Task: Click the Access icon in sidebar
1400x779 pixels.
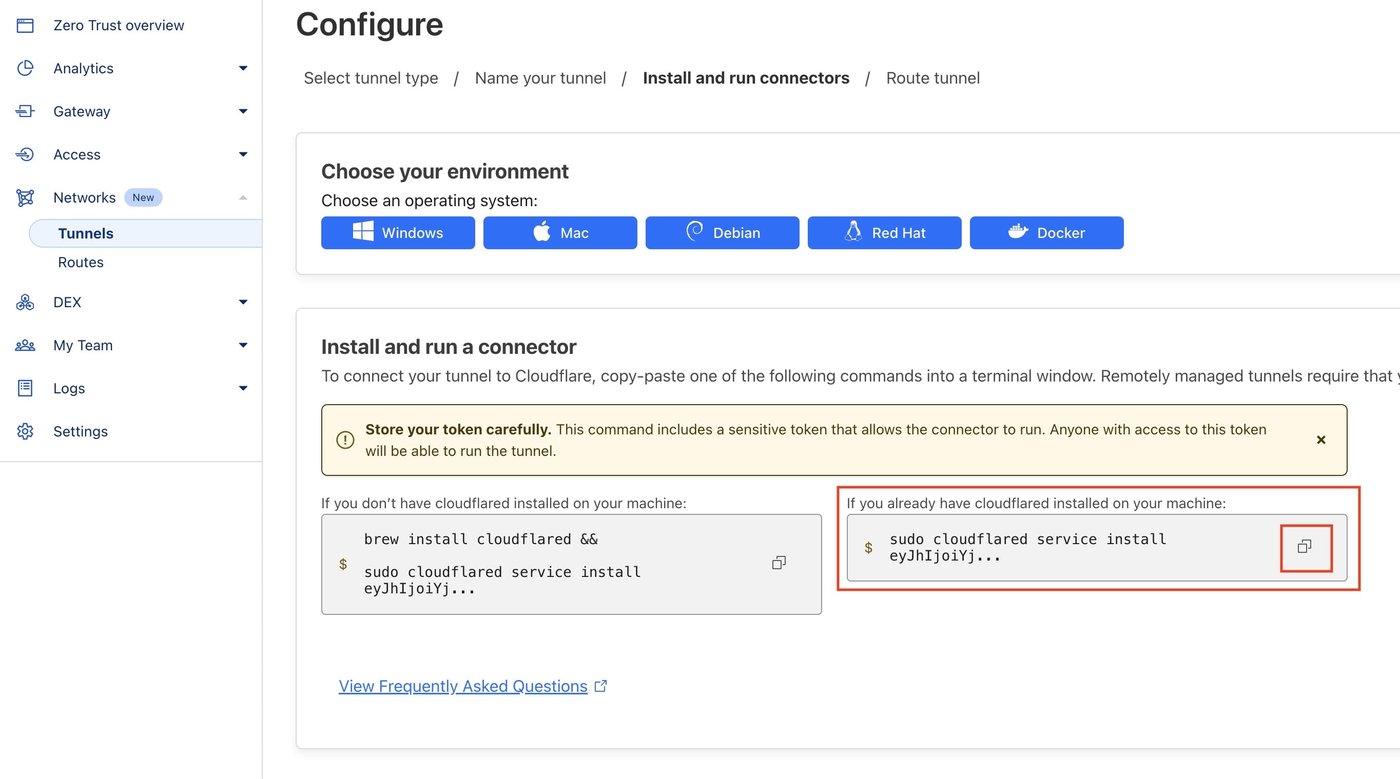Action: point(25,154)
